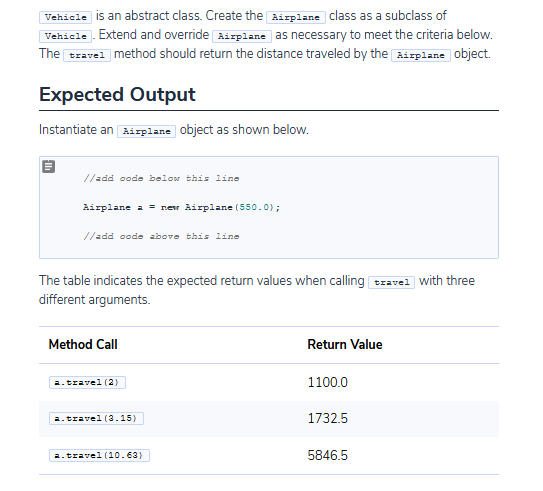Click the a.travel(10.63) table cell
Viewport: 543px width, 491px height.
coord(99,455)
